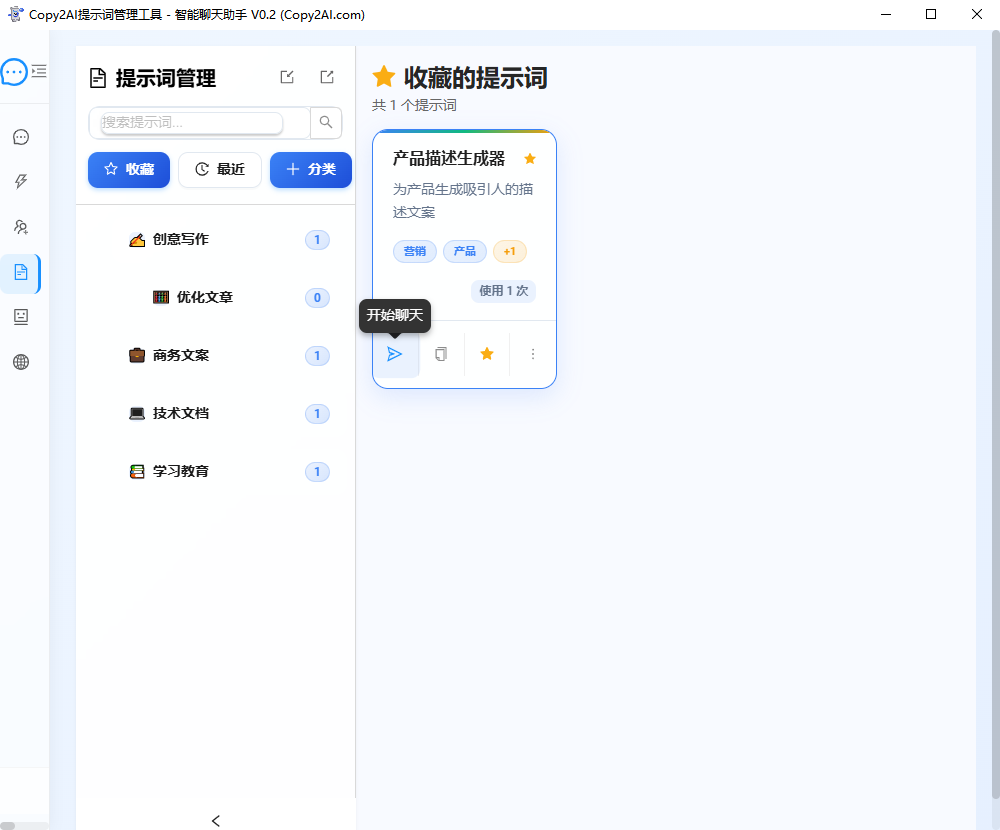Open the chat messages sidebar icon

point(21,137)
